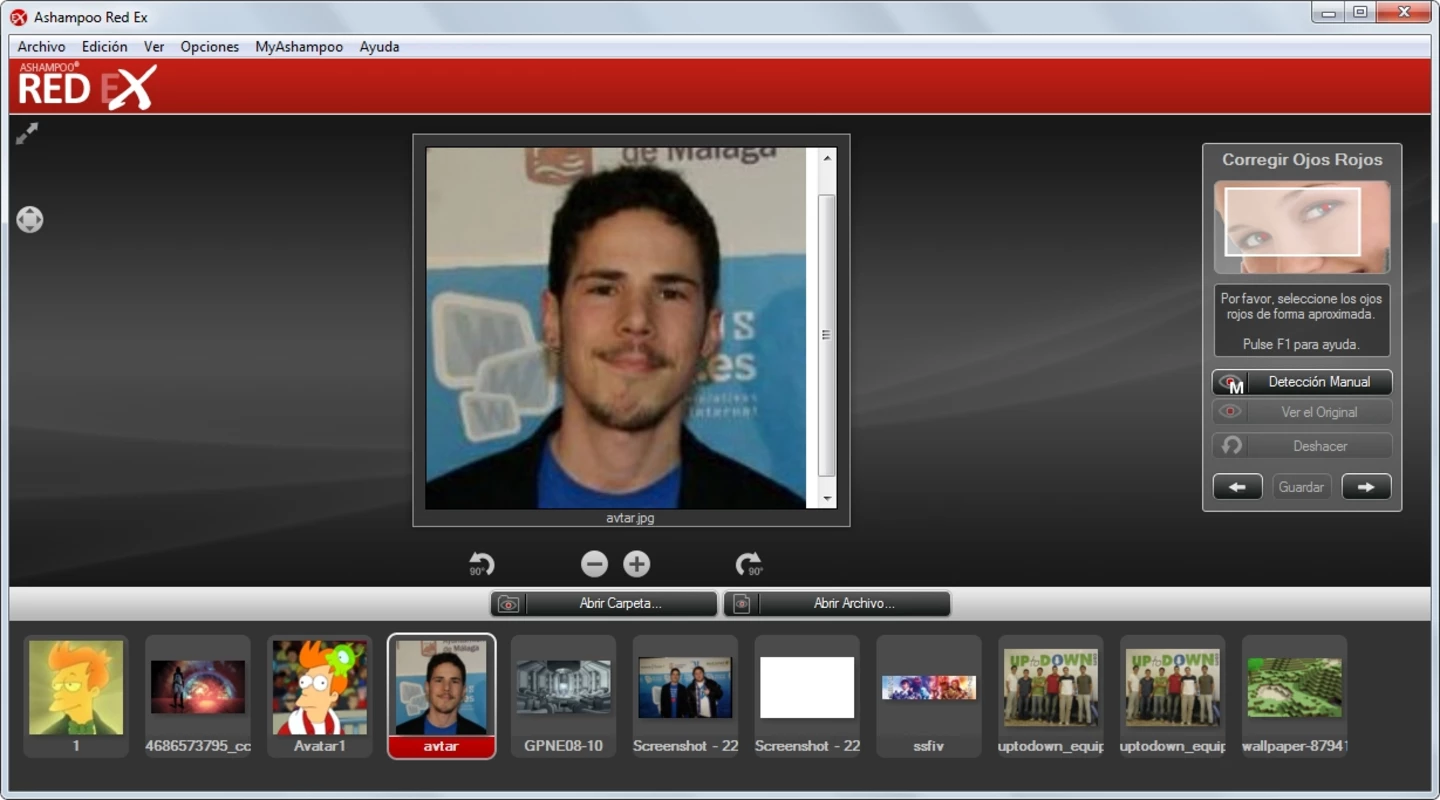Select the Avatar1 thumbnail
Screen dimensions: 1440x800
320,696
